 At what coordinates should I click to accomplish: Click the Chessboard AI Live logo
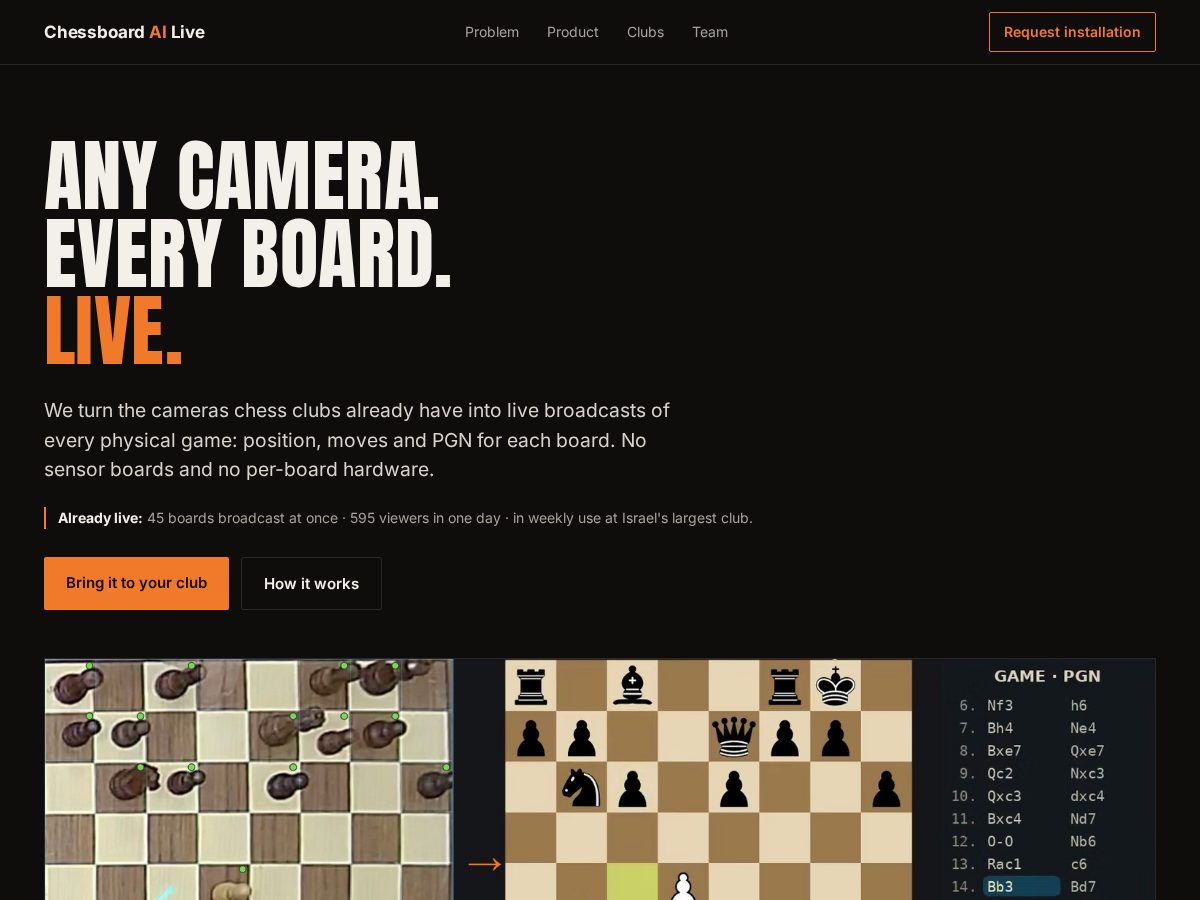(124, 32)
